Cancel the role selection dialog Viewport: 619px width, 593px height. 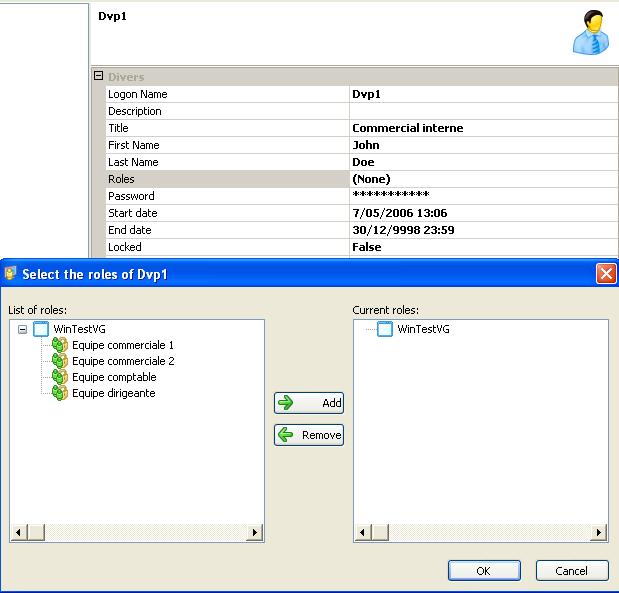pyautogui.click(x=572, y=570)
